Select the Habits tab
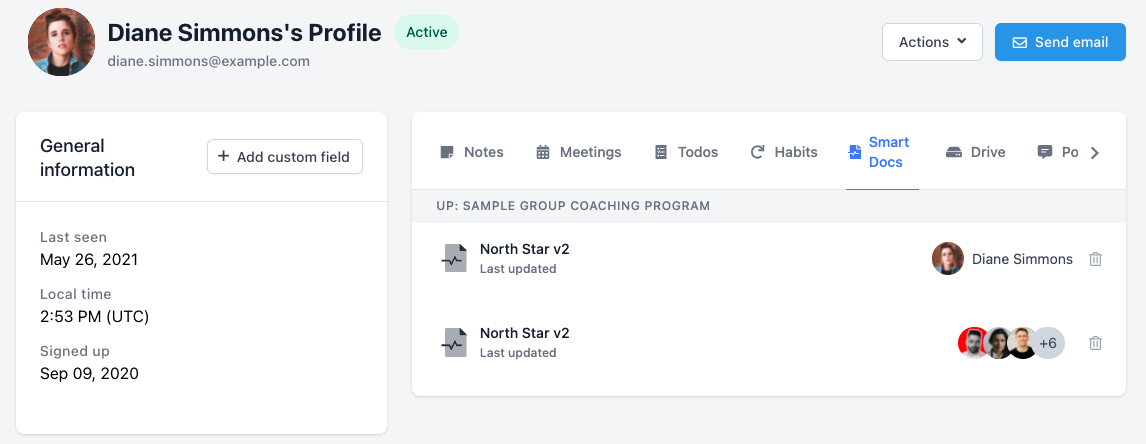Image resolution: width=1146 pixels, height=444 pixels. pyautogui.click(x=784, y=152)
